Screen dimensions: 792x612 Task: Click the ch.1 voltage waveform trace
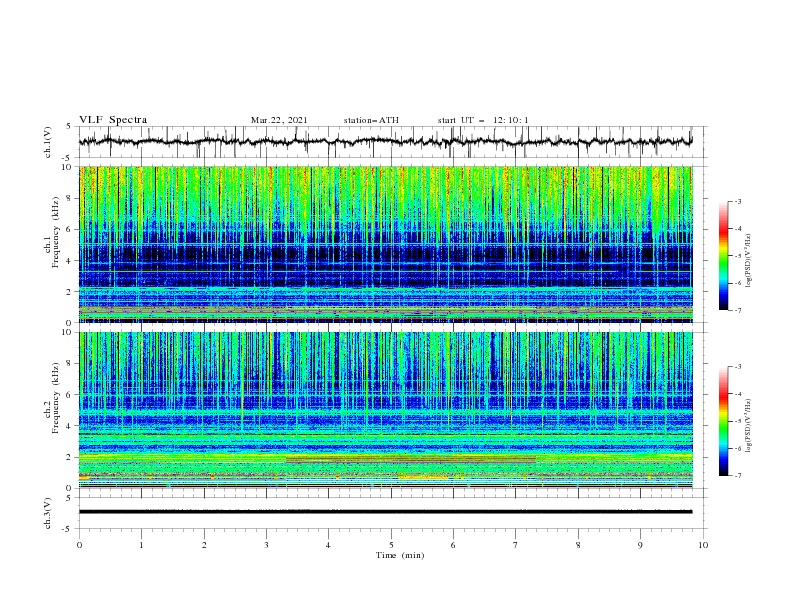(x=385, y=142)
